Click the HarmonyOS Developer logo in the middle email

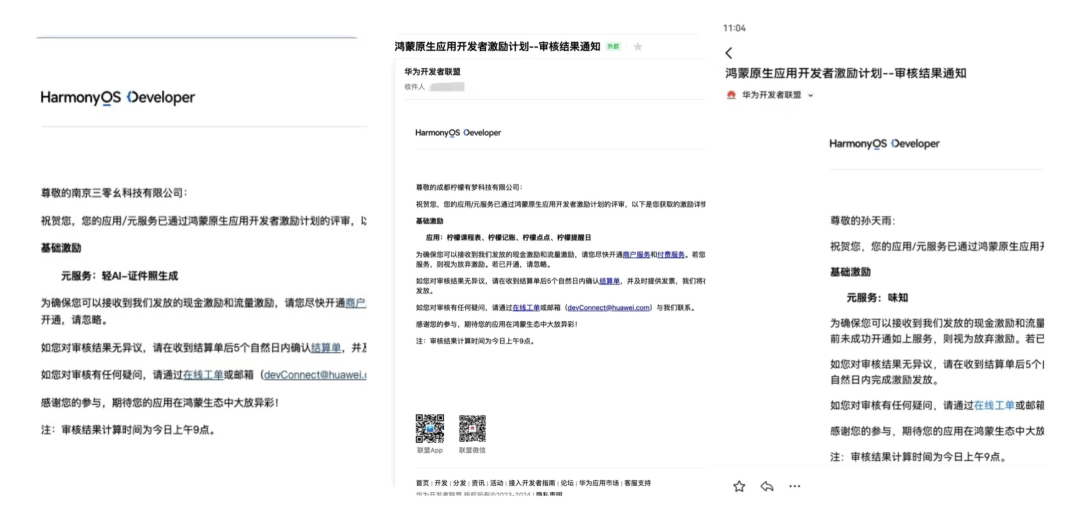click(458, 132)
